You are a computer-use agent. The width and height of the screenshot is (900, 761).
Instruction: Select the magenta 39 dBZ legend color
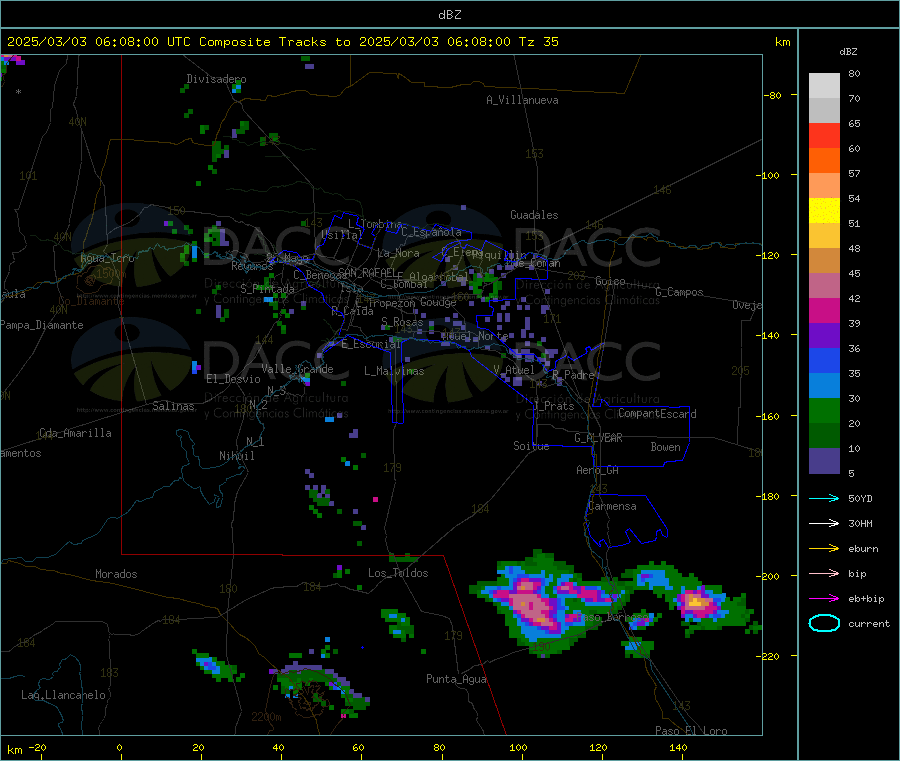(x=824, y=310)
